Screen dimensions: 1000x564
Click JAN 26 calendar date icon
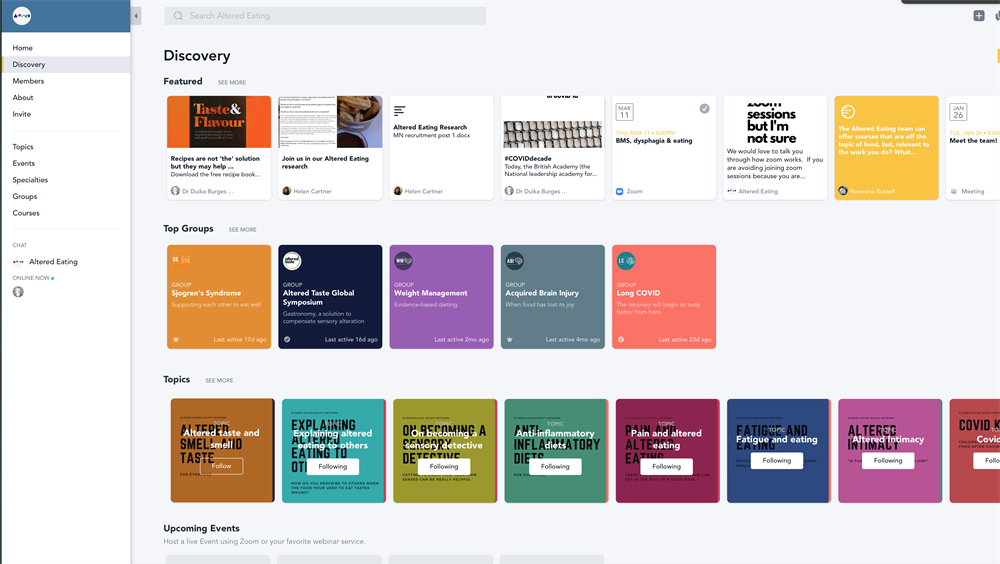click(x=958, y=112)
